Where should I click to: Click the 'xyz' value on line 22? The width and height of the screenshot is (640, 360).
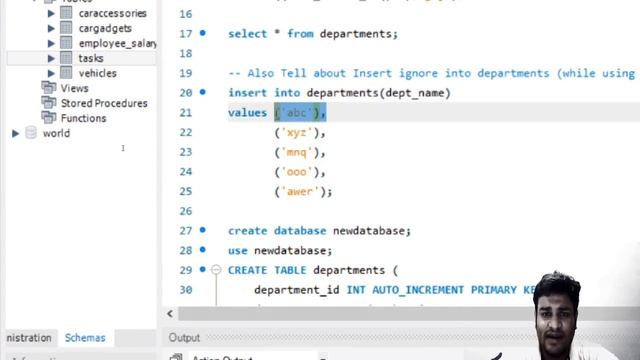297,133
